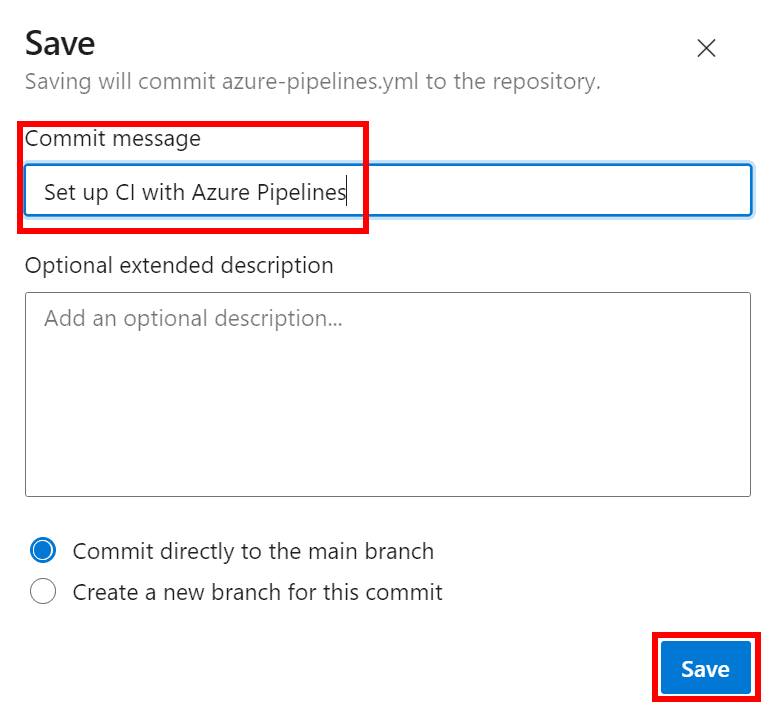Click the 'Save' dialog heading
Screen dimensions: 772x710
[x=60, y=43]
